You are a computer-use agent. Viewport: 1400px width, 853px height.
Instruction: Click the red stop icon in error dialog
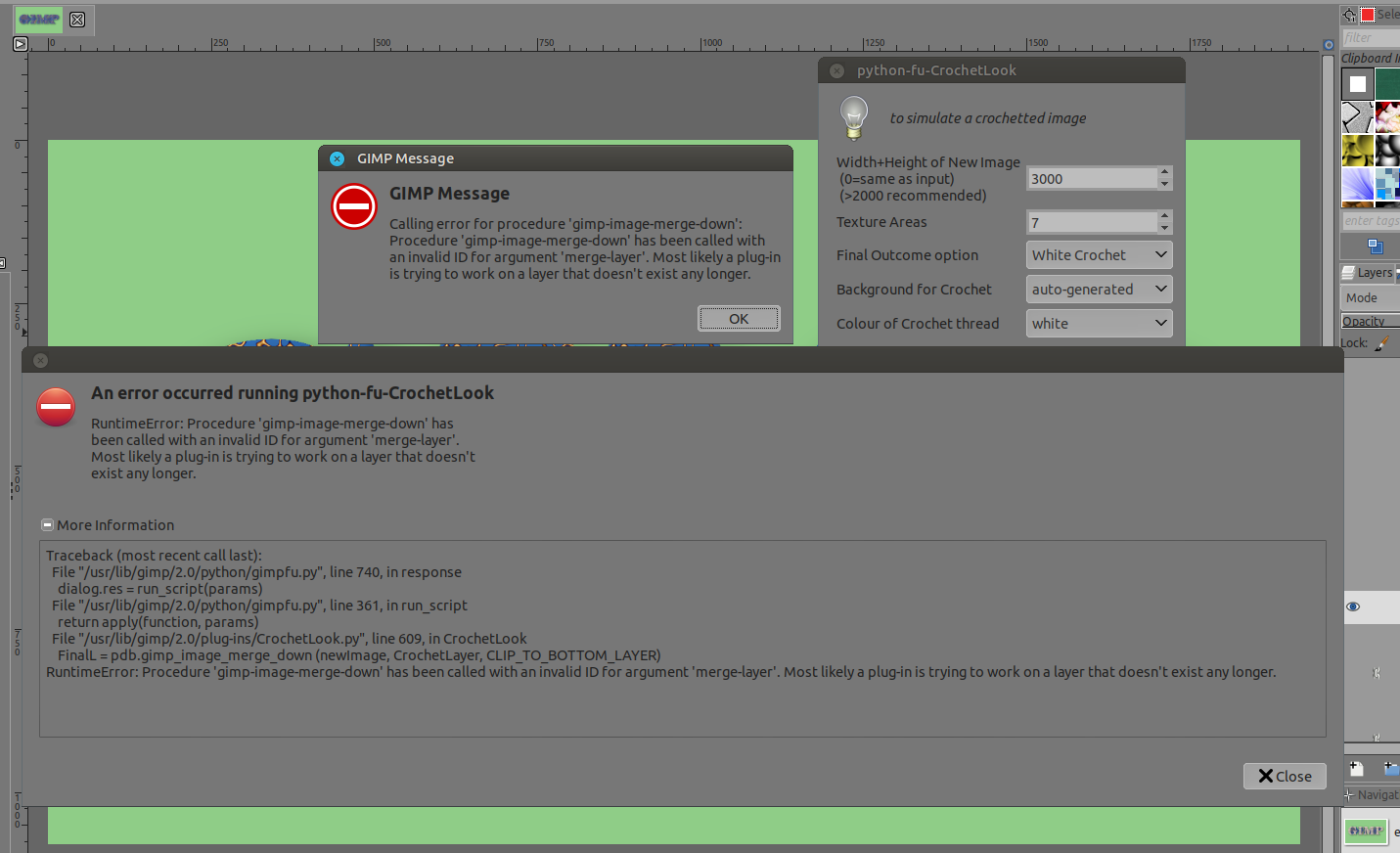coord(56,407)
